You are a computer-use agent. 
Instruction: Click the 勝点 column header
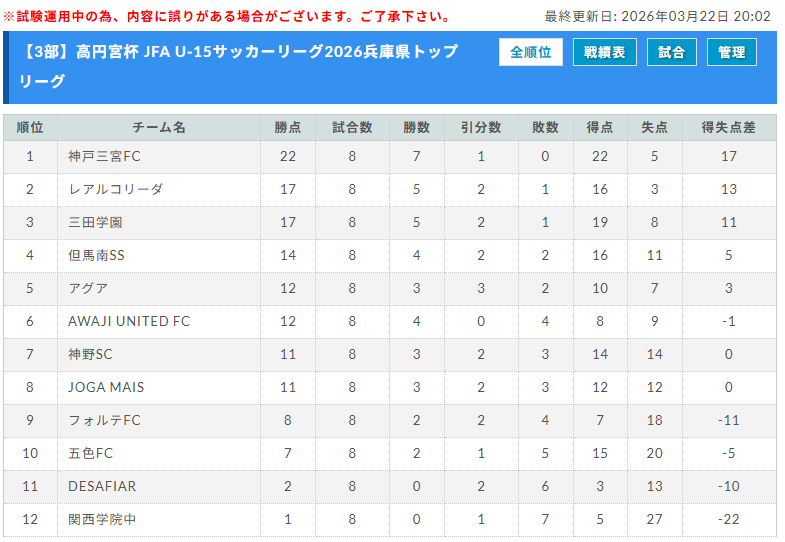click(288, 127)
